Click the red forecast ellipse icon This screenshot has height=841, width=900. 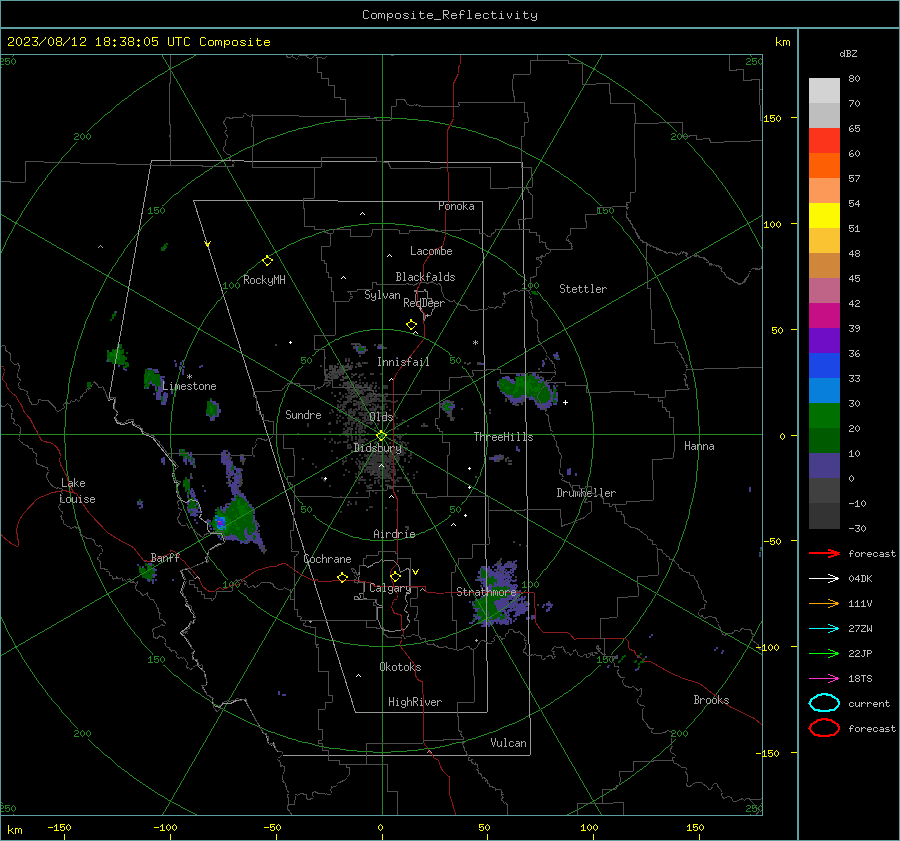[824, 728]
